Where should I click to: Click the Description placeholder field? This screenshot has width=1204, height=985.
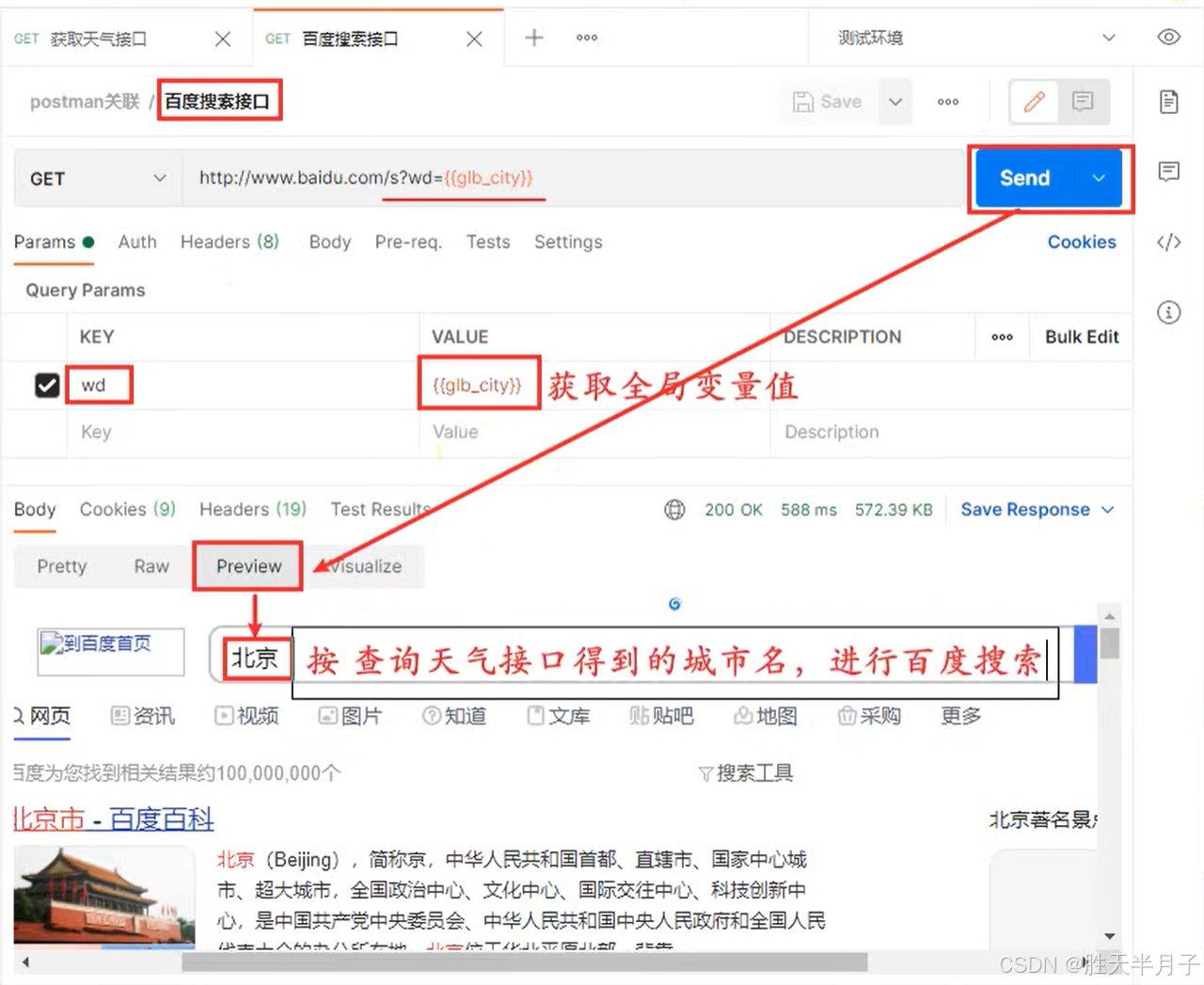tap(950, 432)
